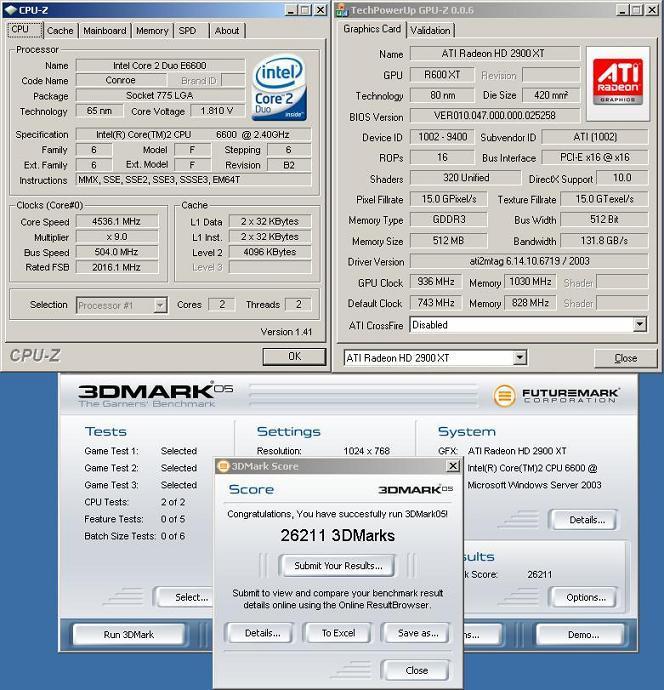
Task: Click the GPU Clock value 936 MHz
Action: [x=436, y=282]
